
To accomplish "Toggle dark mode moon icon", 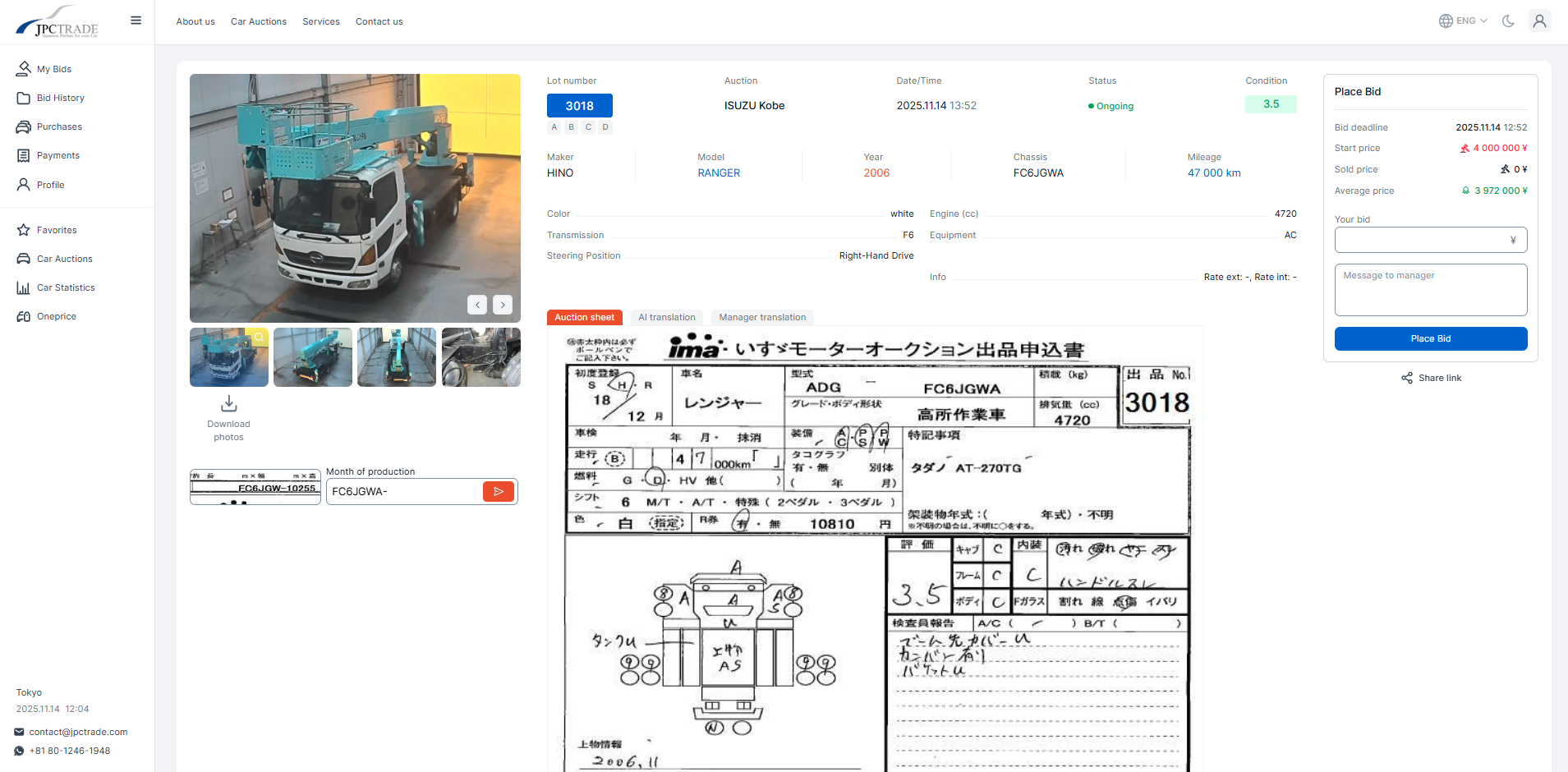I will point(1508,21).
